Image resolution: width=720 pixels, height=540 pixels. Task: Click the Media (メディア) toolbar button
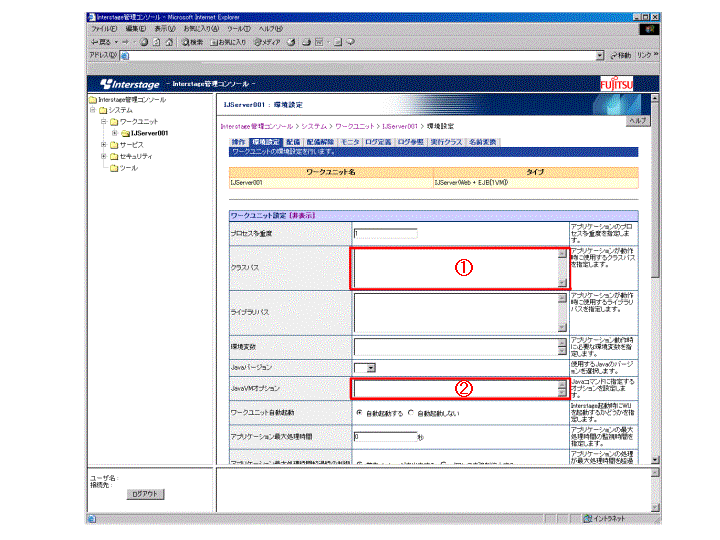pos(267,42)
